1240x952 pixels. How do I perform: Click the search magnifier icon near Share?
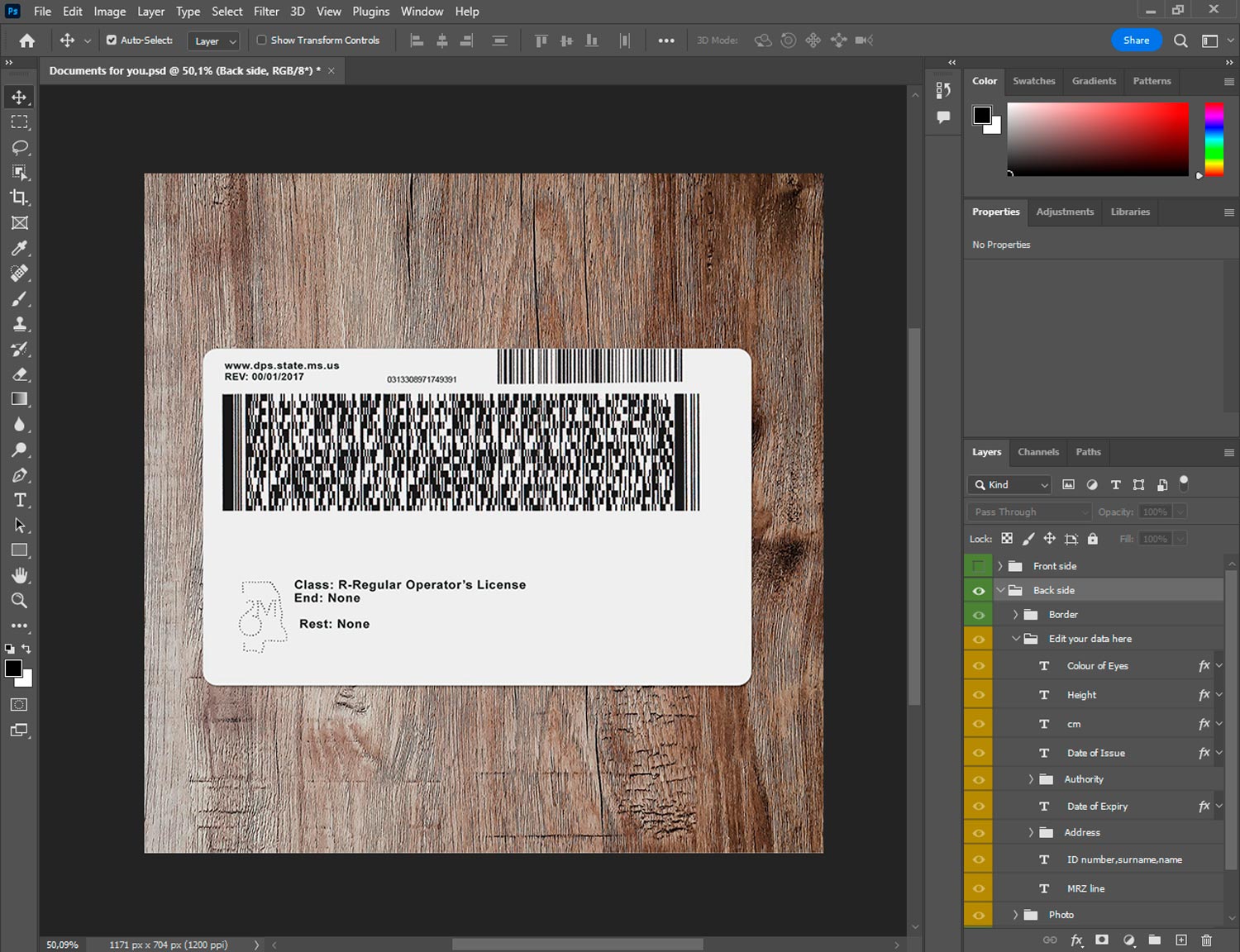pos(1180,40)
